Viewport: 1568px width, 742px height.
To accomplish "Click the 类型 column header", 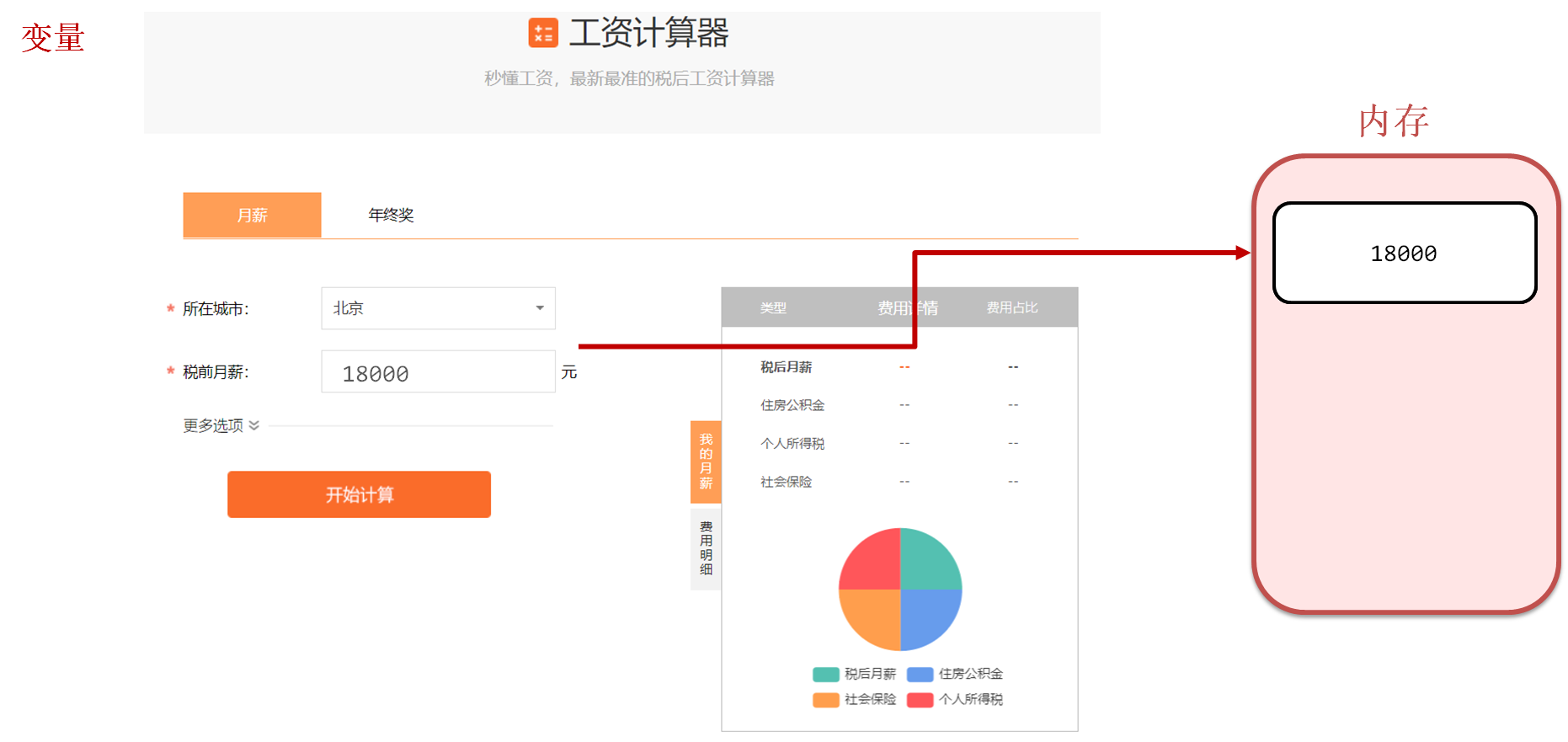I will [x=773, y=308].
